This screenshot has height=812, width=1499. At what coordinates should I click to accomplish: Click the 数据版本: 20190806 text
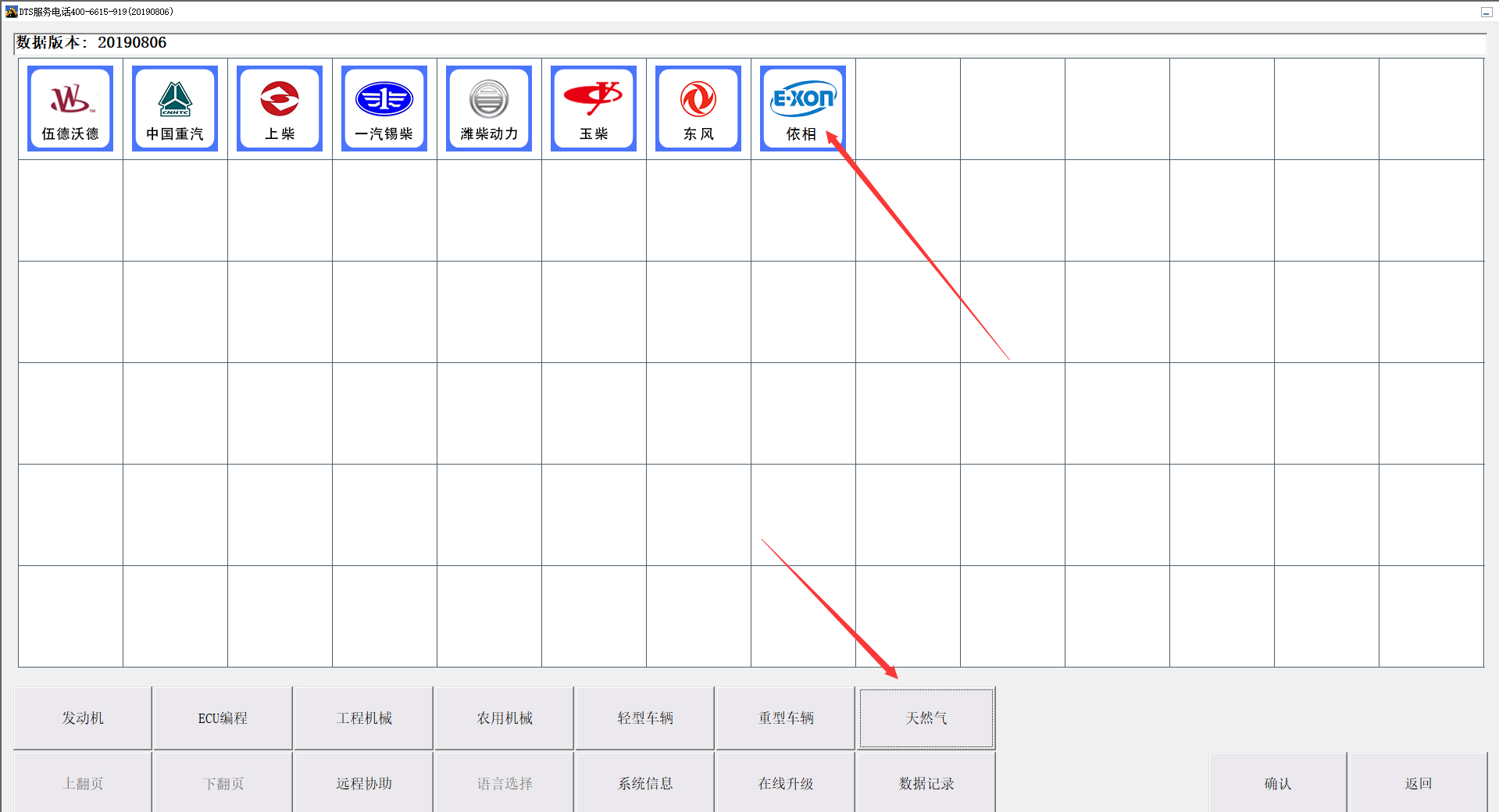point(91,42)
